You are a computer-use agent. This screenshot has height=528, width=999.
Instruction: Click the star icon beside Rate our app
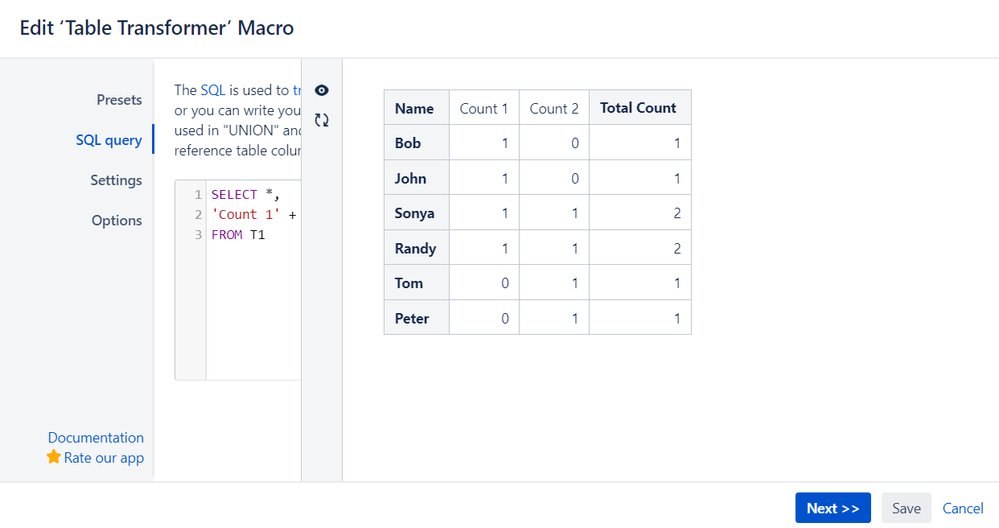click(x=54, y=457)
